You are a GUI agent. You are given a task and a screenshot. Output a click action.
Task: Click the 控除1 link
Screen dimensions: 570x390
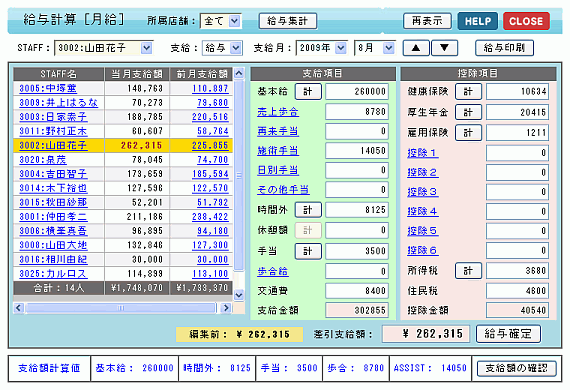coord(422,153)
